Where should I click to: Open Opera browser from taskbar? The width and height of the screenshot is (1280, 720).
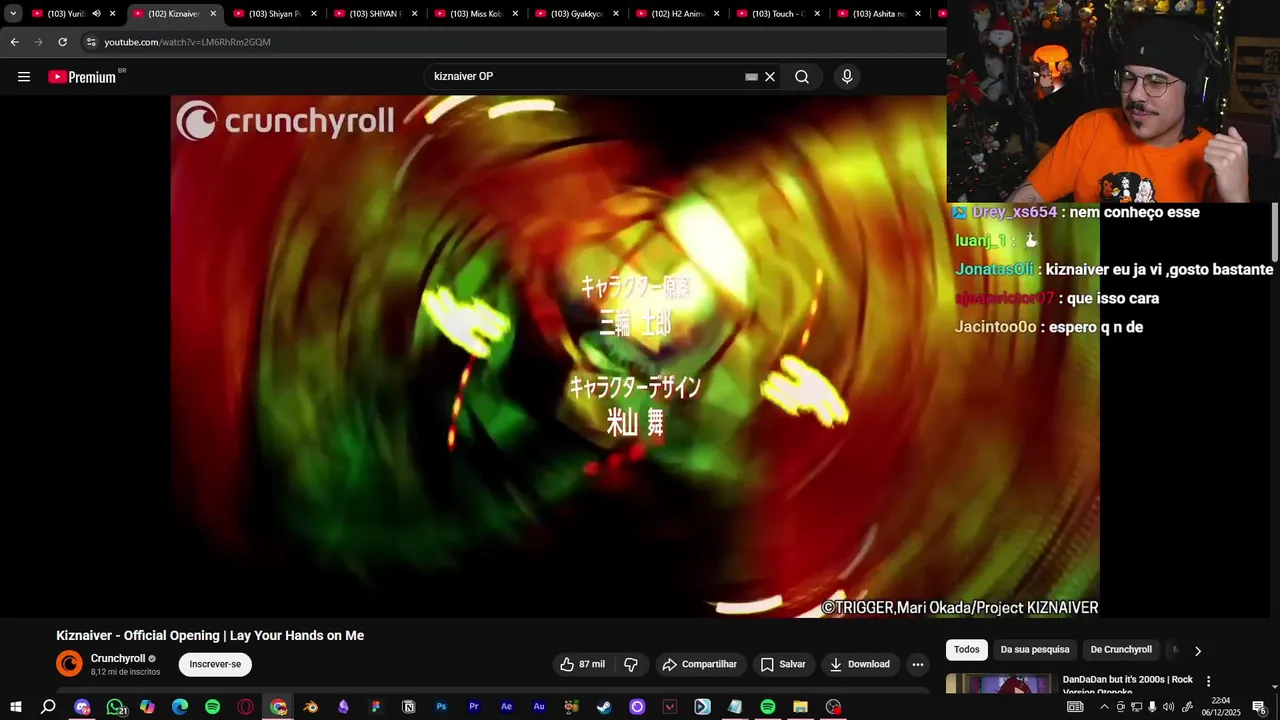tap(245, 707)
